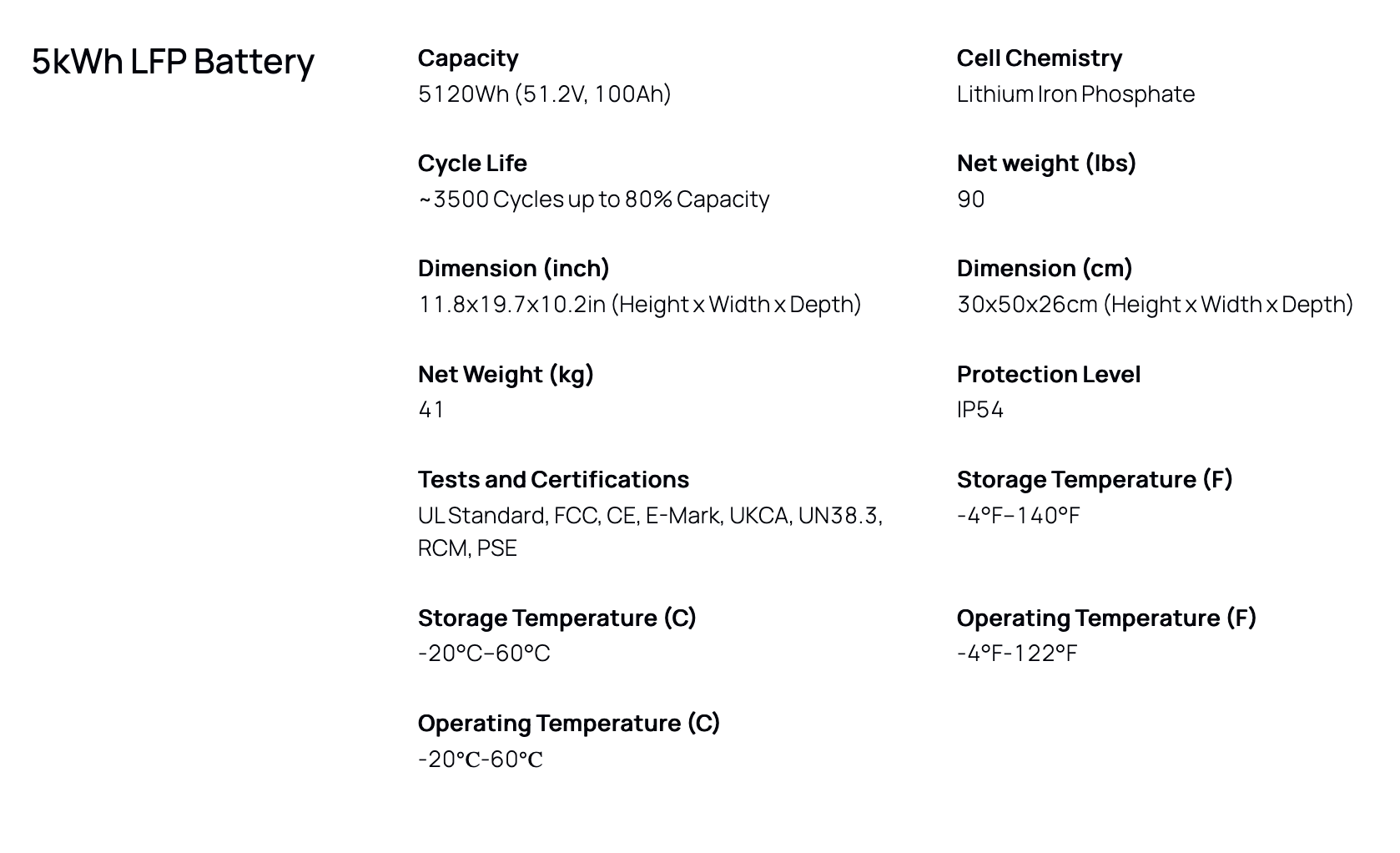Click the Cell Chemistry label
Viewport: 1400px width, 853px height.
click(x=1039, y=58)
